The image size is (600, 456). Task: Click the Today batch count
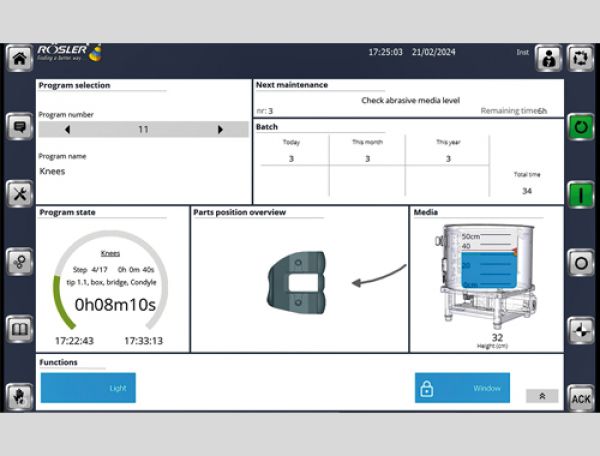click(291, 158)
